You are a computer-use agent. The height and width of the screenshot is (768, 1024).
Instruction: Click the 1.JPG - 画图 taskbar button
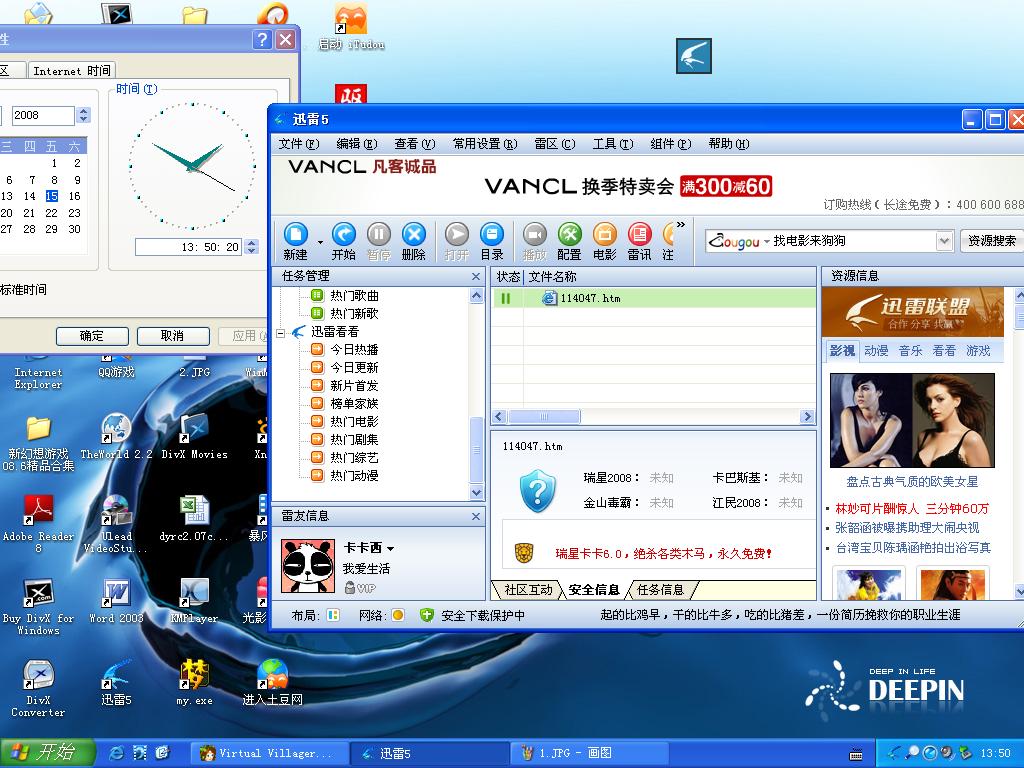coord(590,753)
